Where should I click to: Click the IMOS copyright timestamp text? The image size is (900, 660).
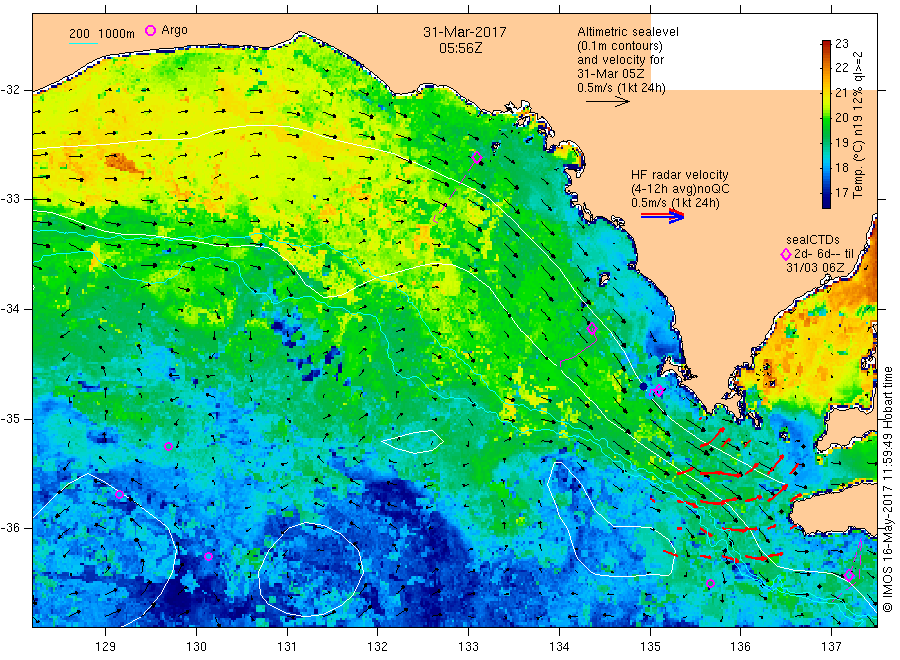887,489
